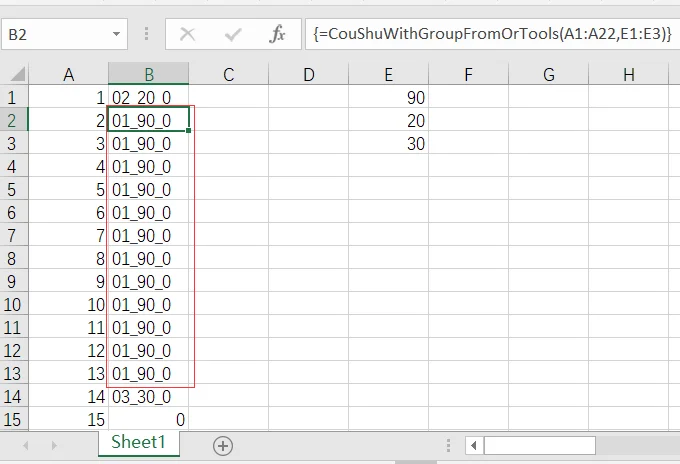Click the Select All corner triangle
The width and height of the screenshot is (680, 464).
pos(17,74)
